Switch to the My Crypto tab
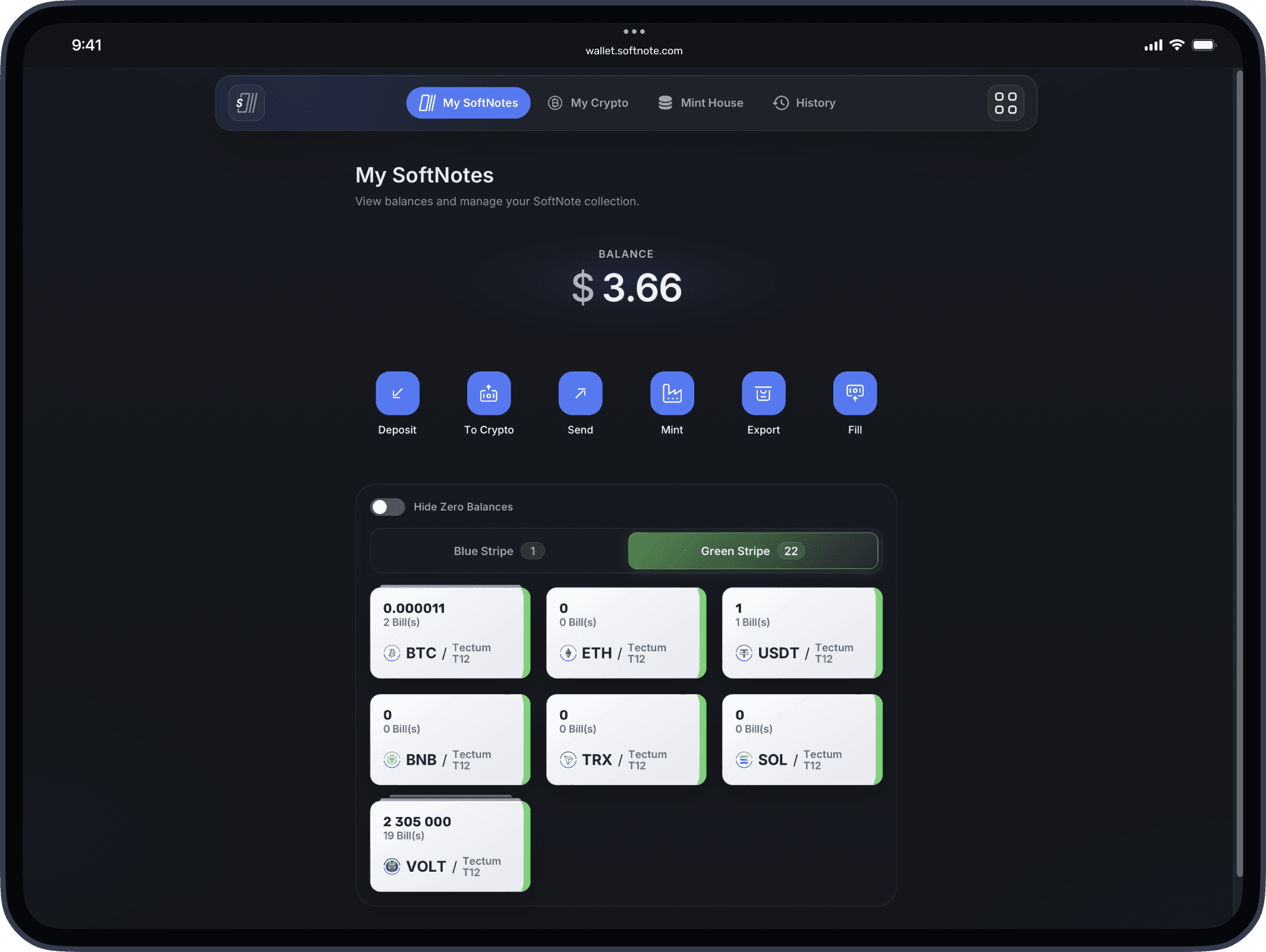Viewport: 1266px width, 952px height. pos(588,103)
